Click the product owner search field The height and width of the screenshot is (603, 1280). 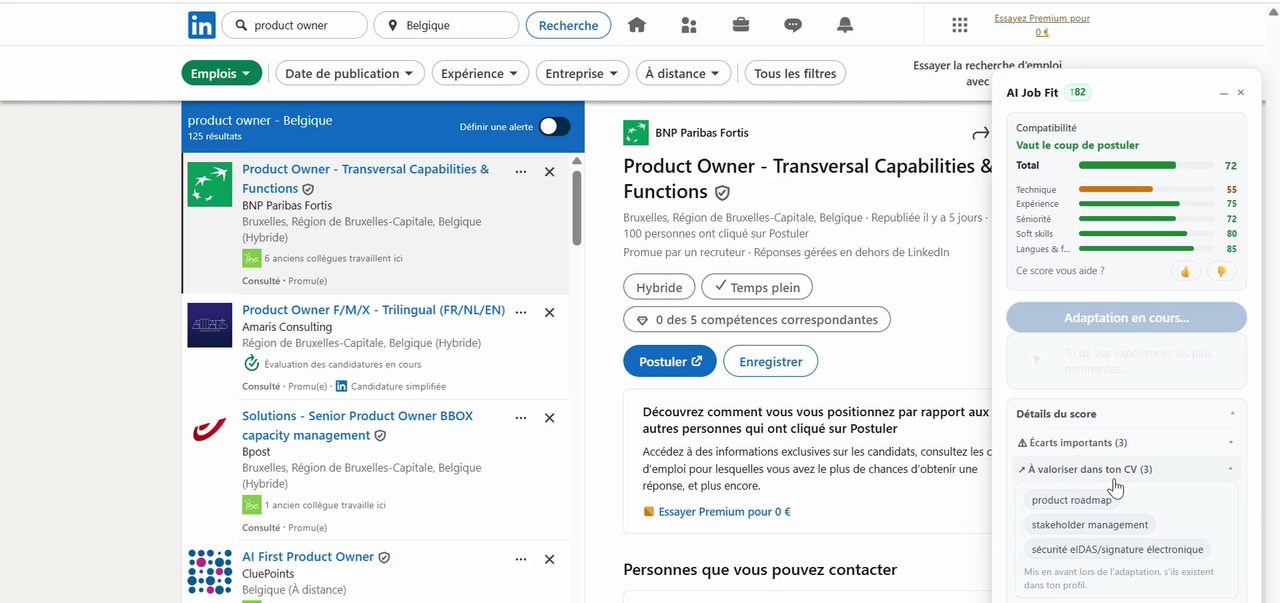pyautogui.click(x=294, y=25)
